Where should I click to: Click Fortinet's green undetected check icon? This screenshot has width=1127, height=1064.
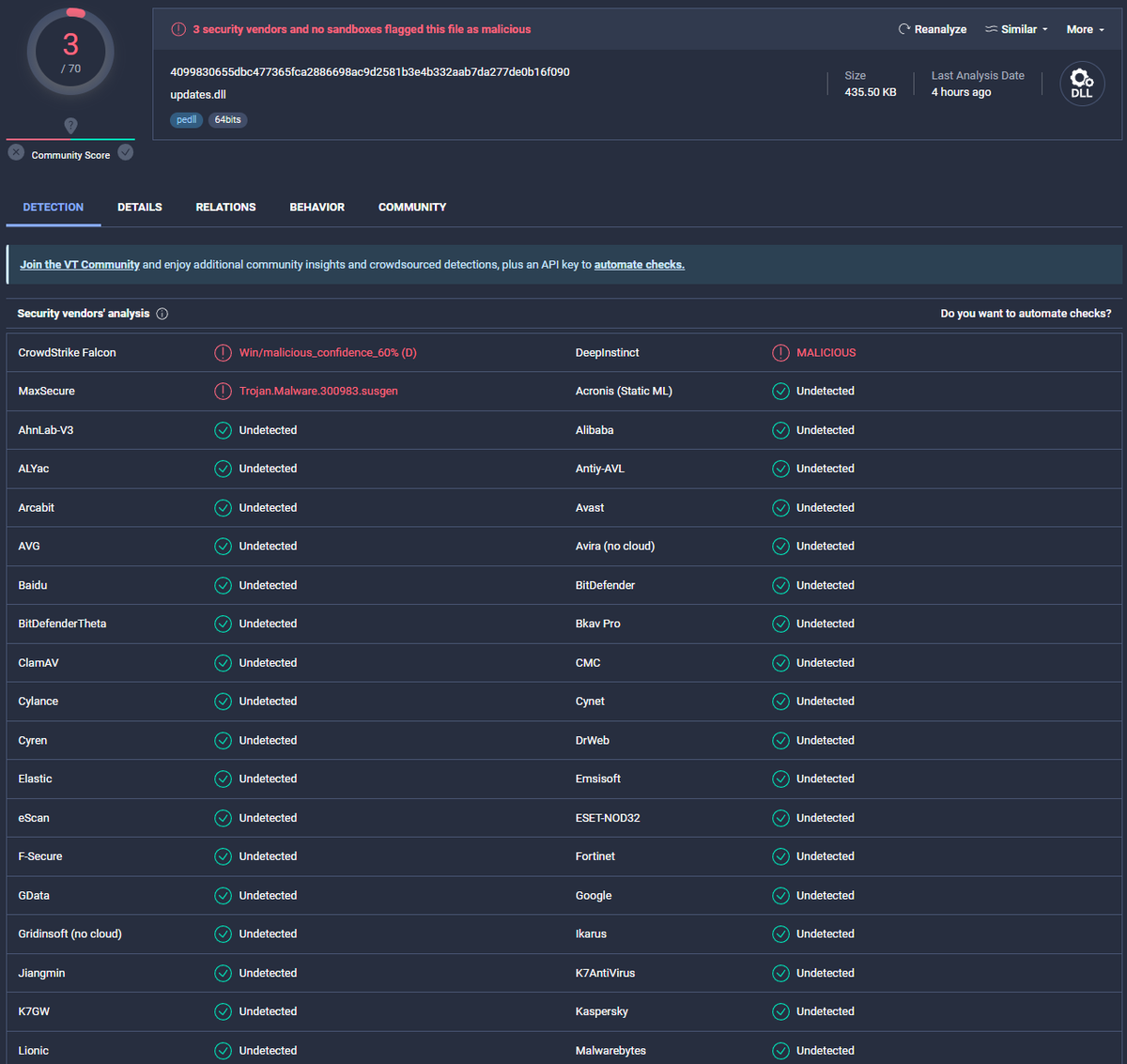pos(780,856)
